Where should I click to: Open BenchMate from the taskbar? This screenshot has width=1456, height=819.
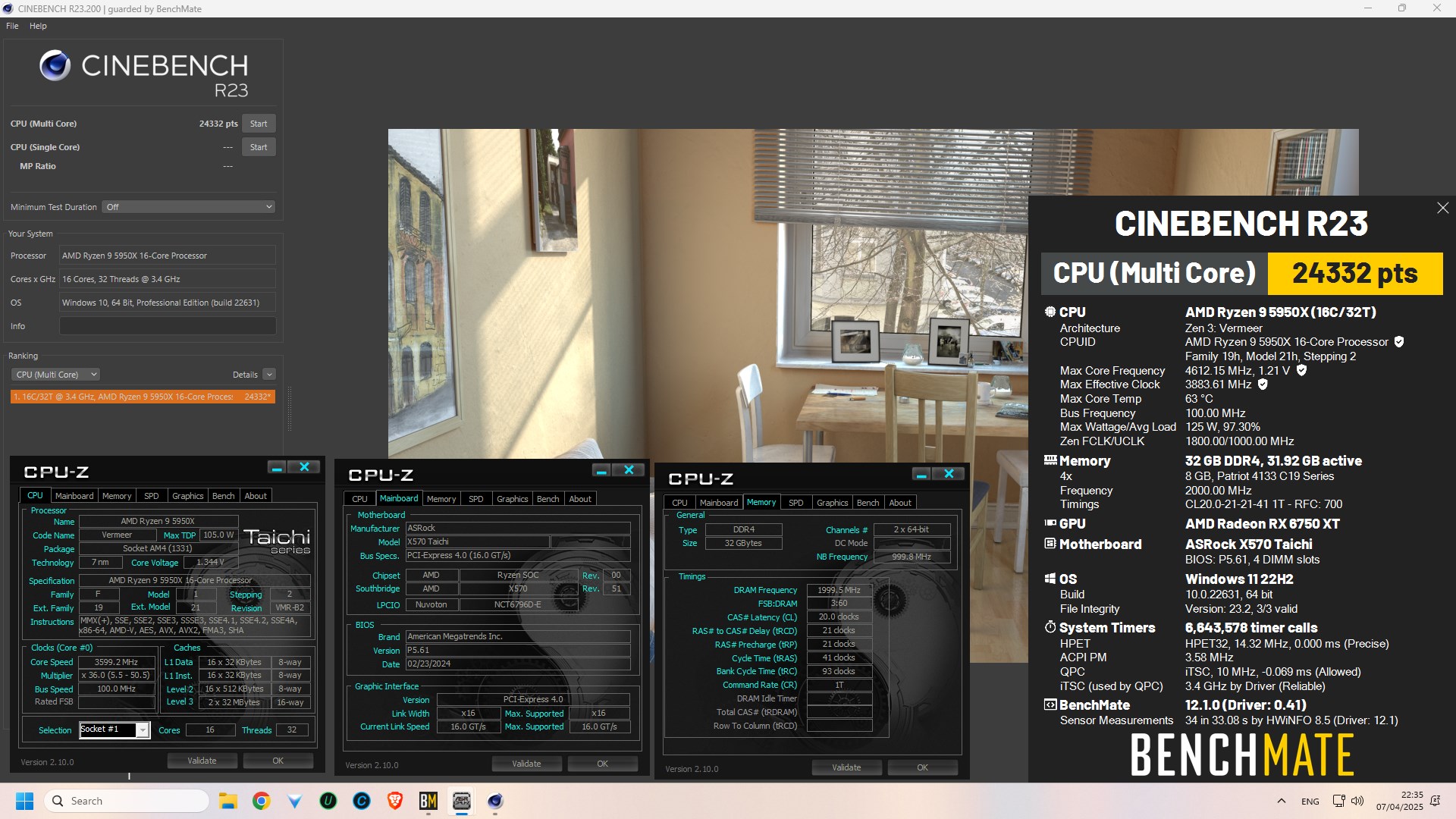(428, 801)
